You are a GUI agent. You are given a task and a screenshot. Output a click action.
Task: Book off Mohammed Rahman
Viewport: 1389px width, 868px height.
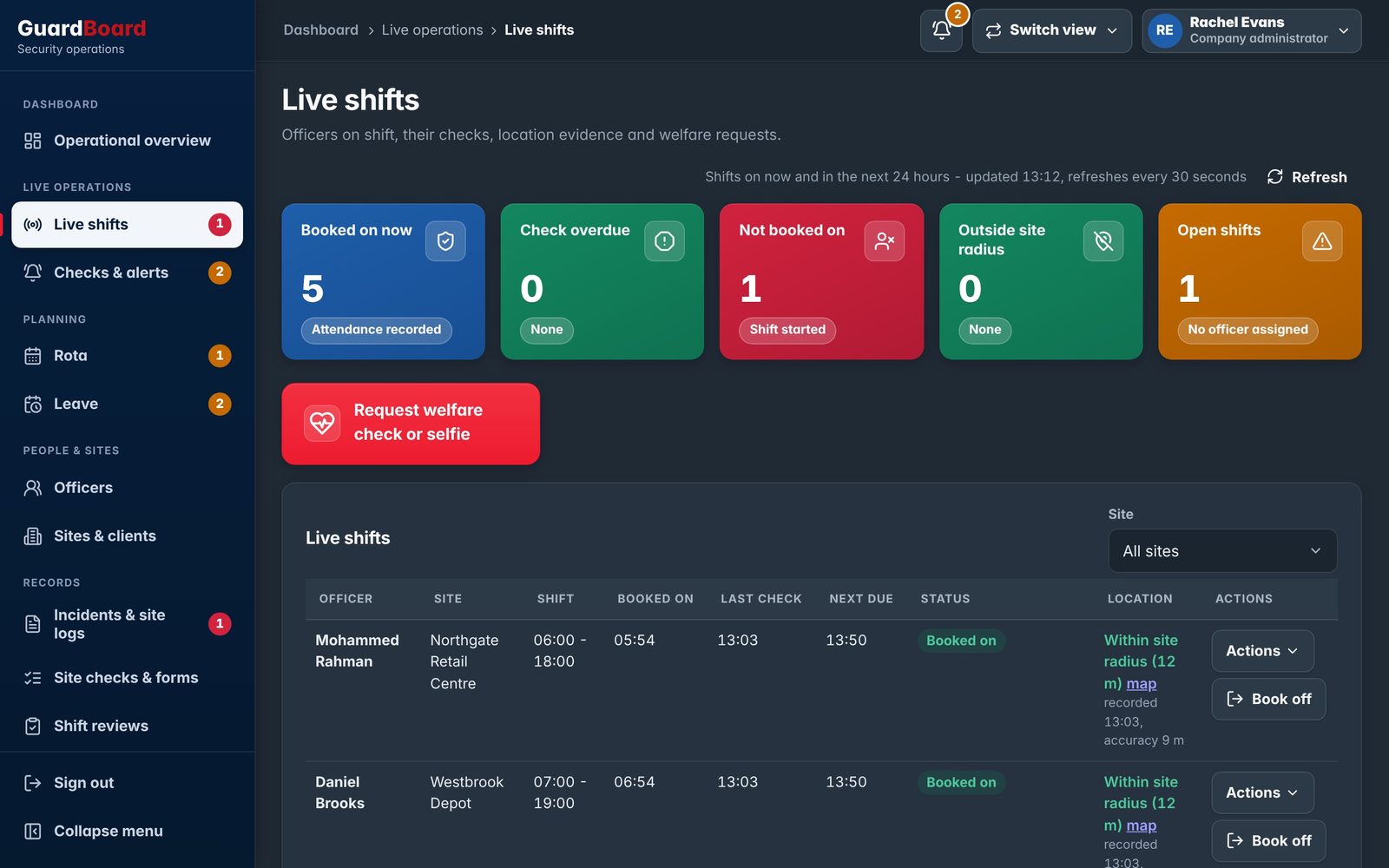pyautogui.click(x=1268, y=699)
